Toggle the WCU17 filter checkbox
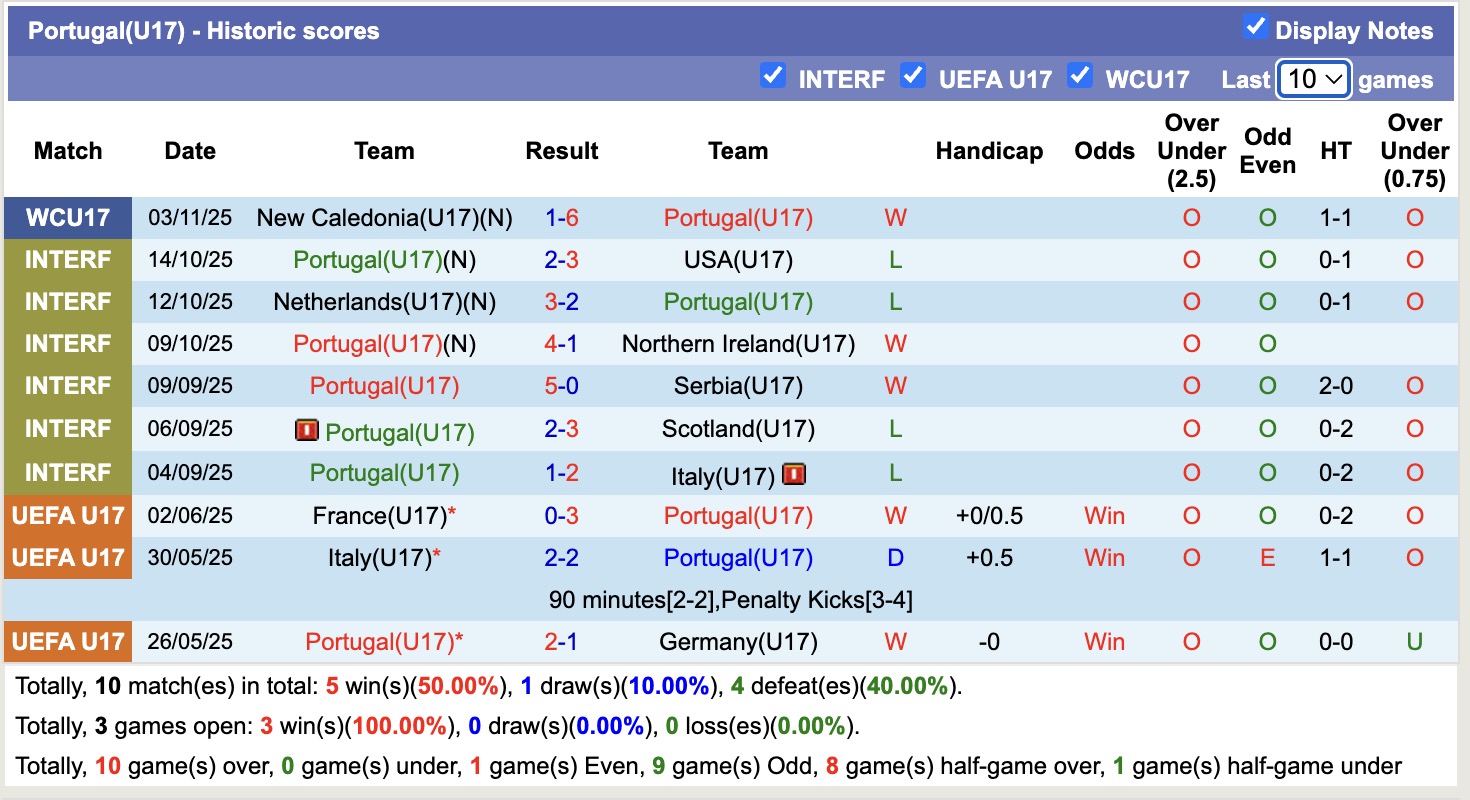The height and width of the screenshot is (800, 1470). (1080, 75)
